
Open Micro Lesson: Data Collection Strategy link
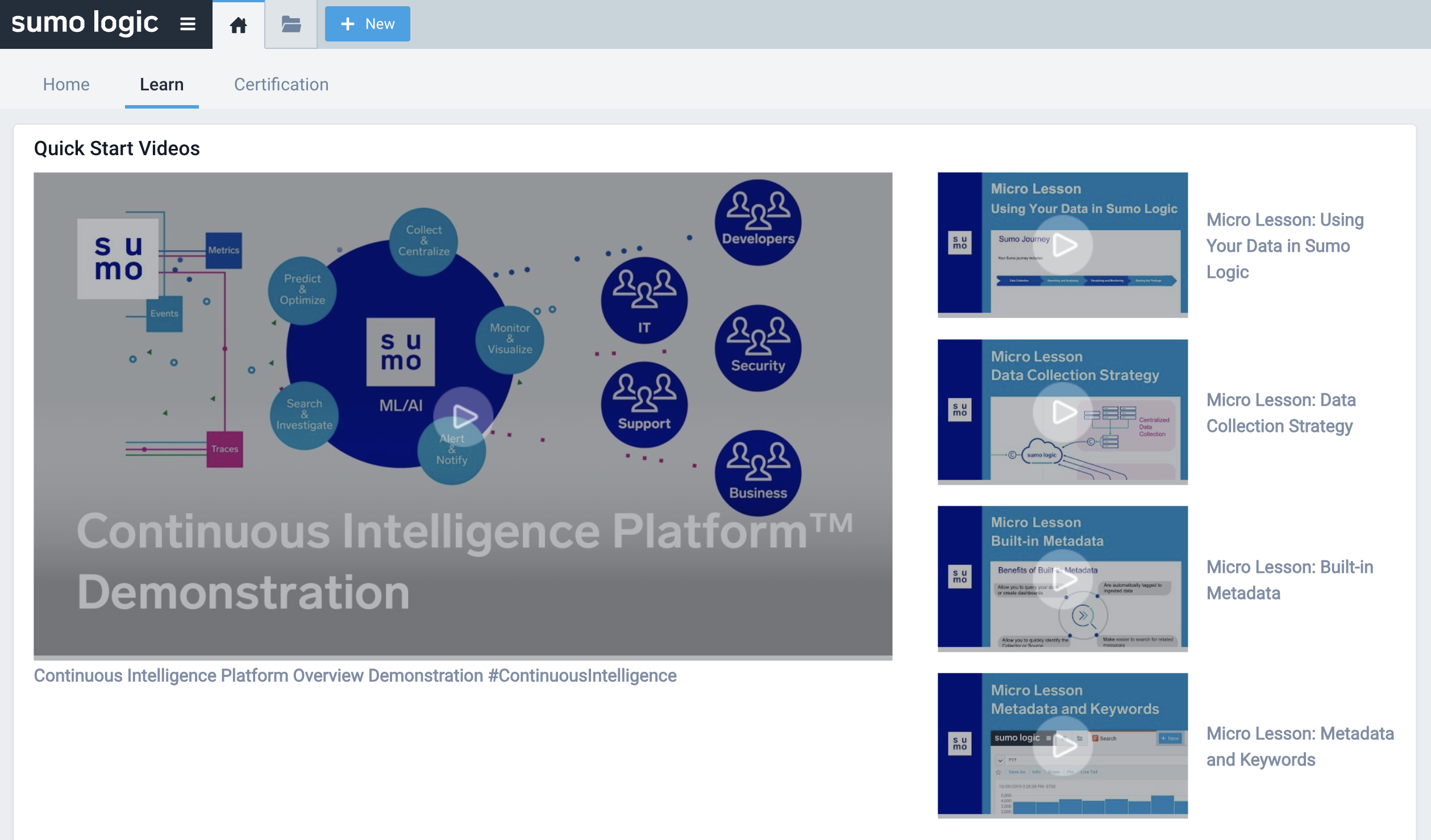1281,413
